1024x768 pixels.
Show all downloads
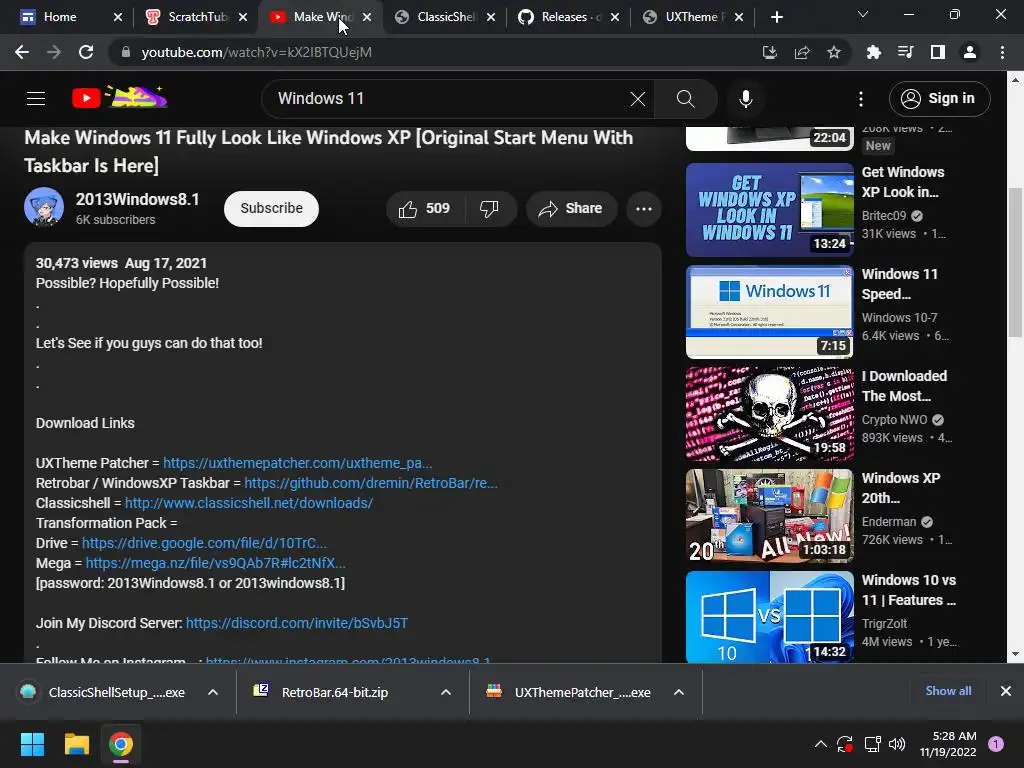point(948,691)
